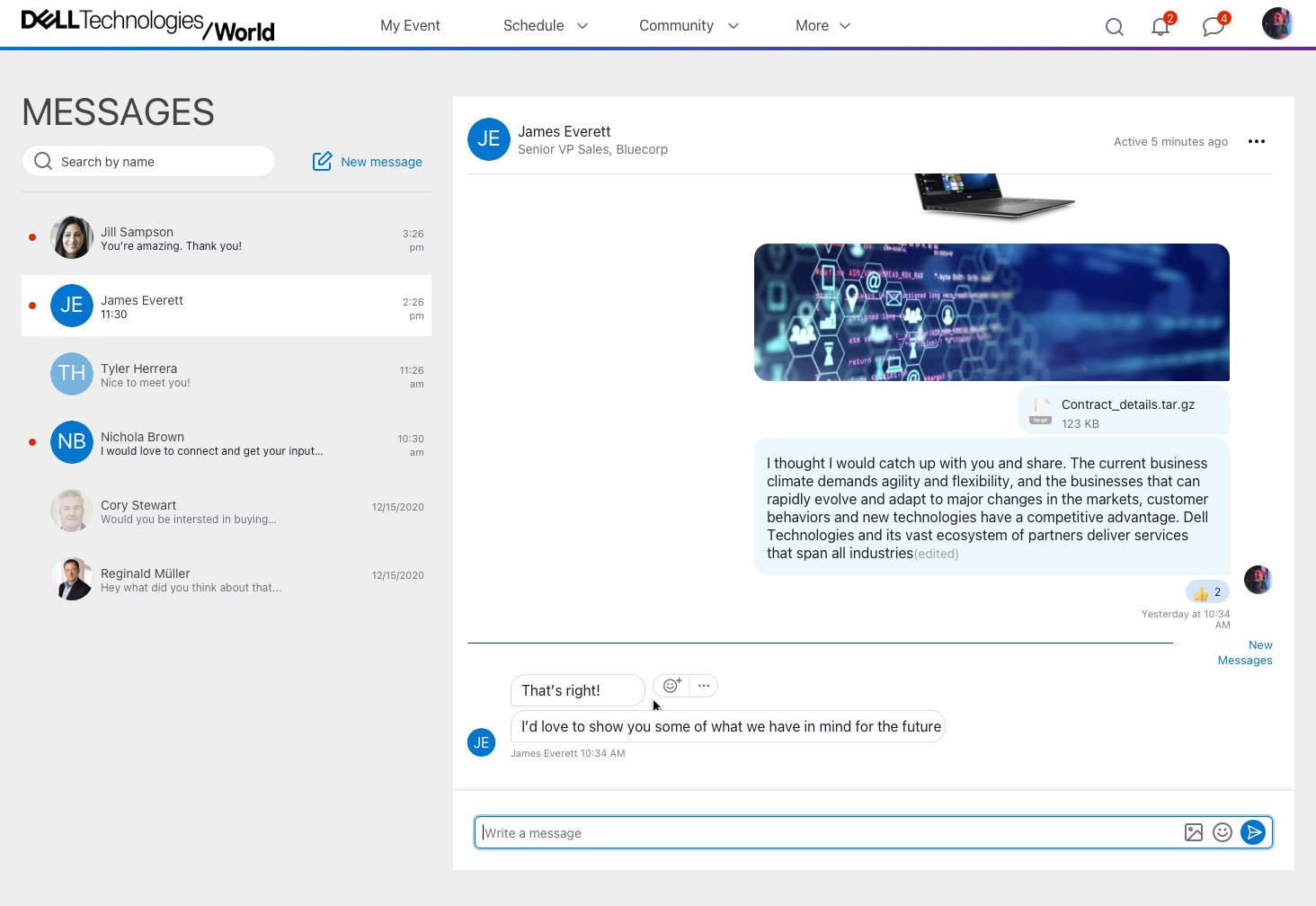The height and width of the screenshot is (906, 1316).
Task: Open more options for That's right! message
Action: pyautogui.click(x=704, y=686)
